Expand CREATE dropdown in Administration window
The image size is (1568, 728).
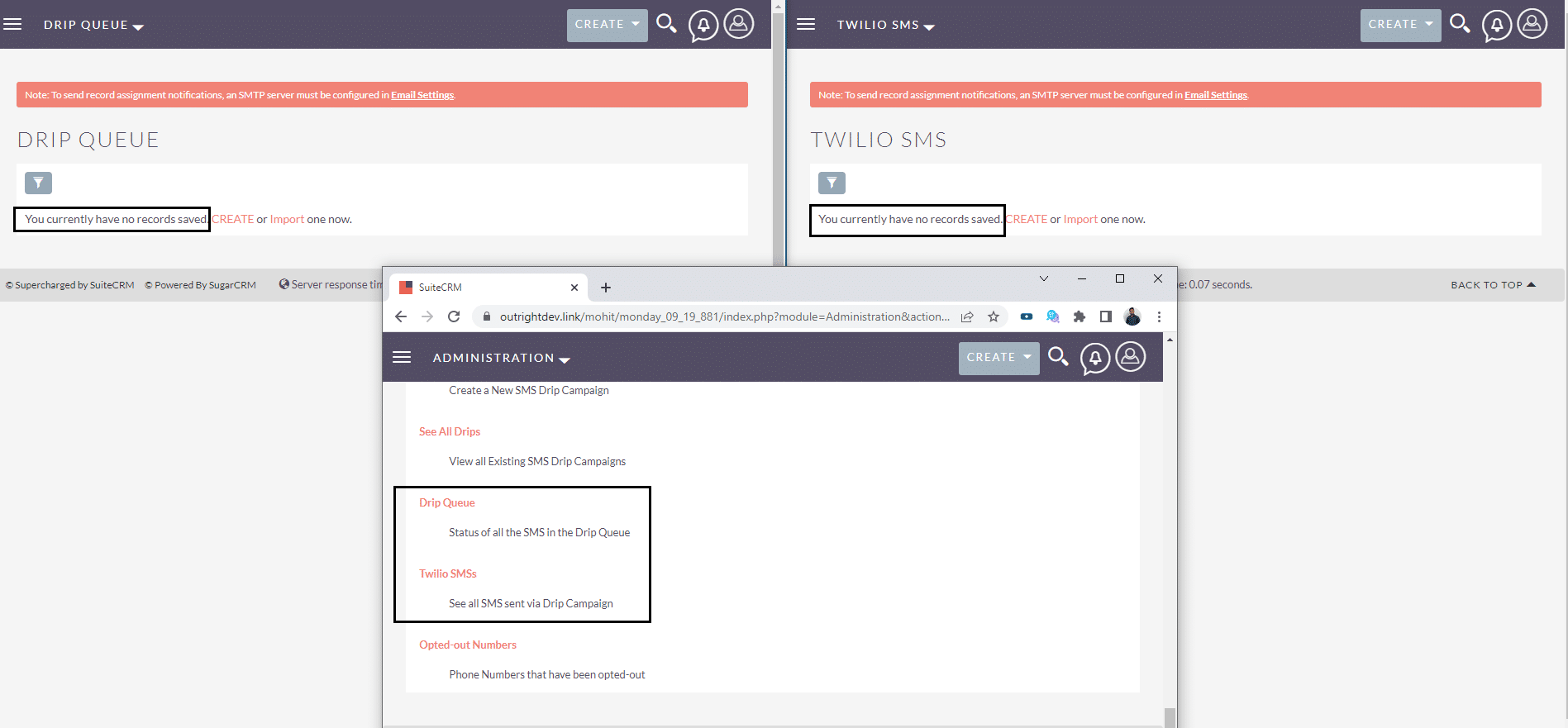point(999,358)
